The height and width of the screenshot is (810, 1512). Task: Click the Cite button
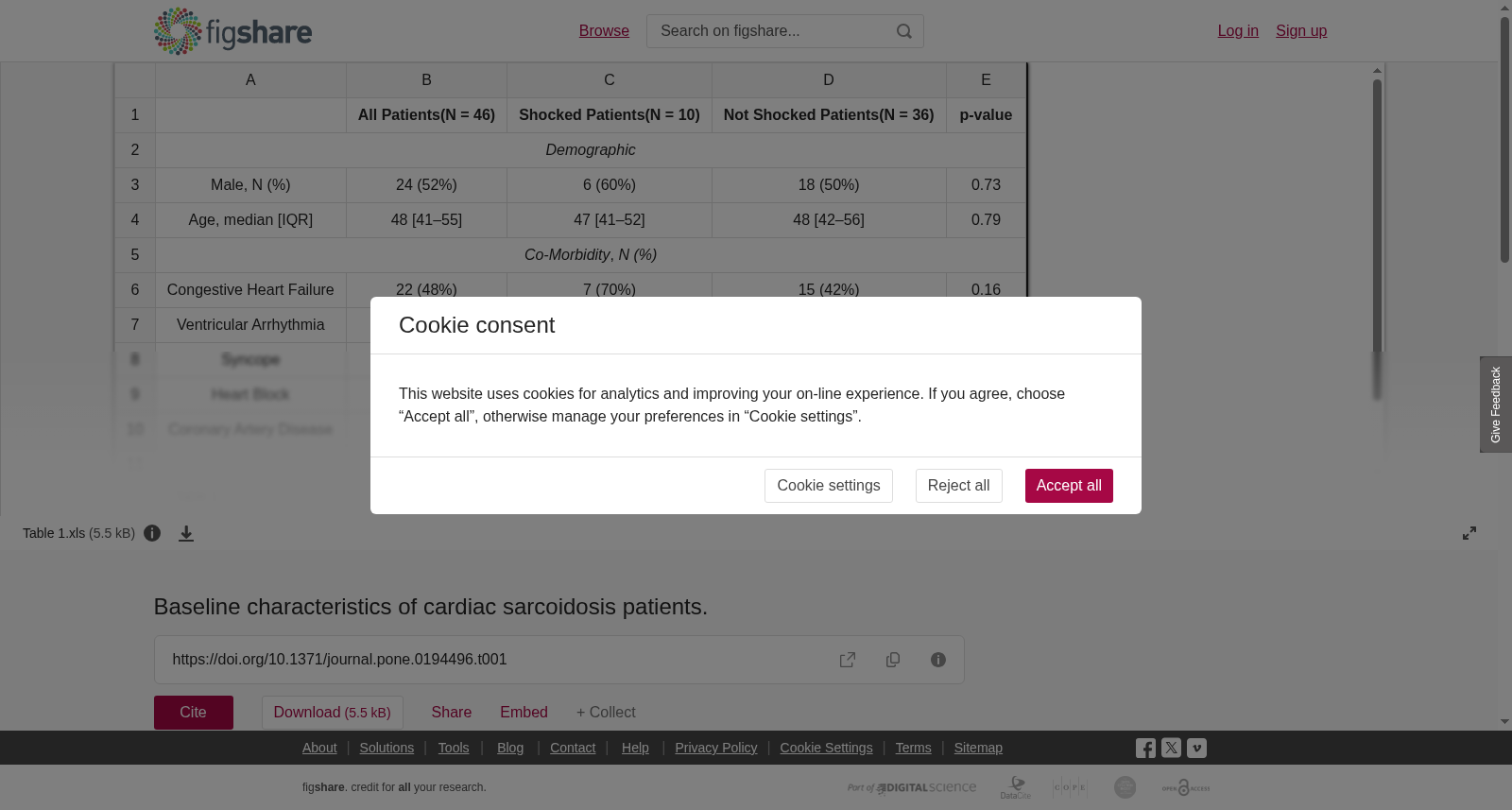click(x=194, y=713)
